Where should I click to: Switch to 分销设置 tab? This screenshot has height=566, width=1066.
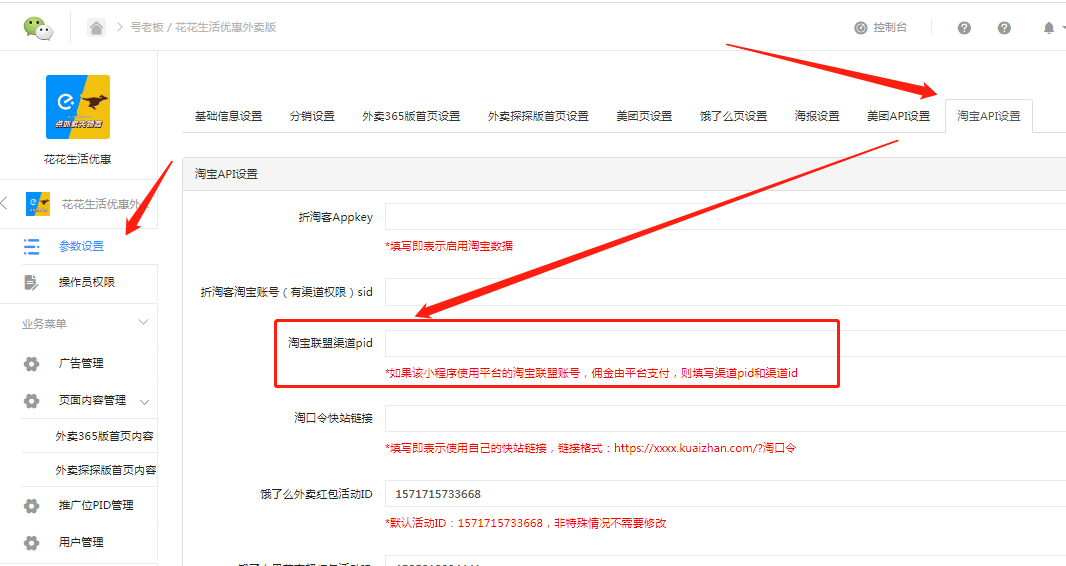pyautogui.click(x=312, y=116)
